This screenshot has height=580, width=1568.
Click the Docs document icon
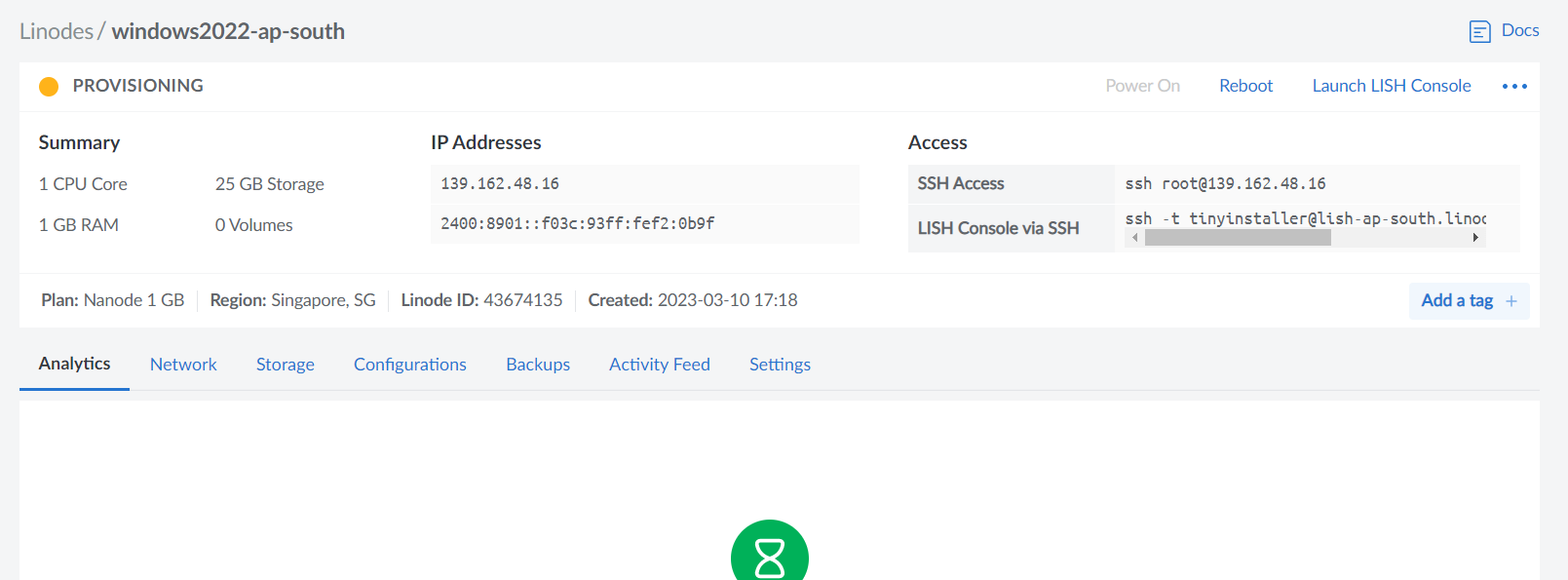point(1479,31)
